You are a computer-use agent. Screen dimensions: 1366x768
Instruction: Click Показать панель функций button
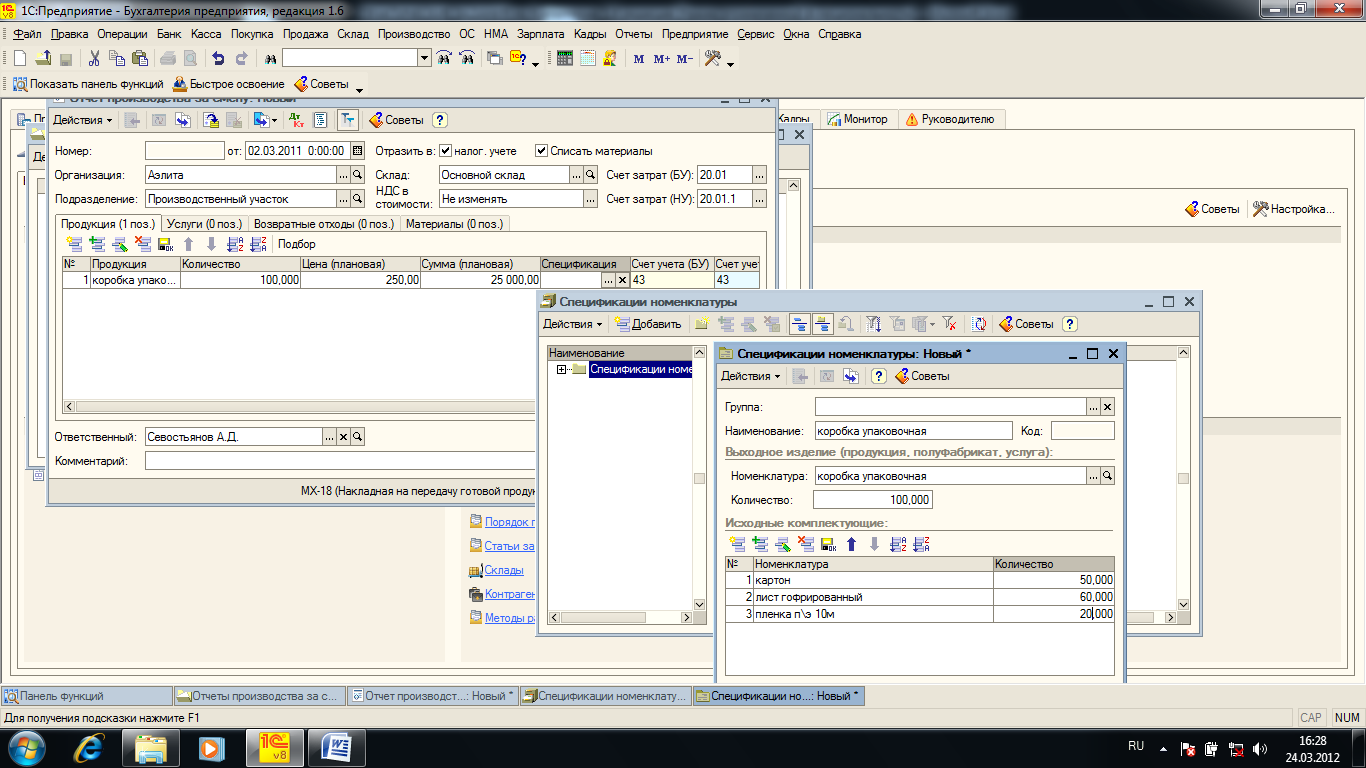(87, 84)
